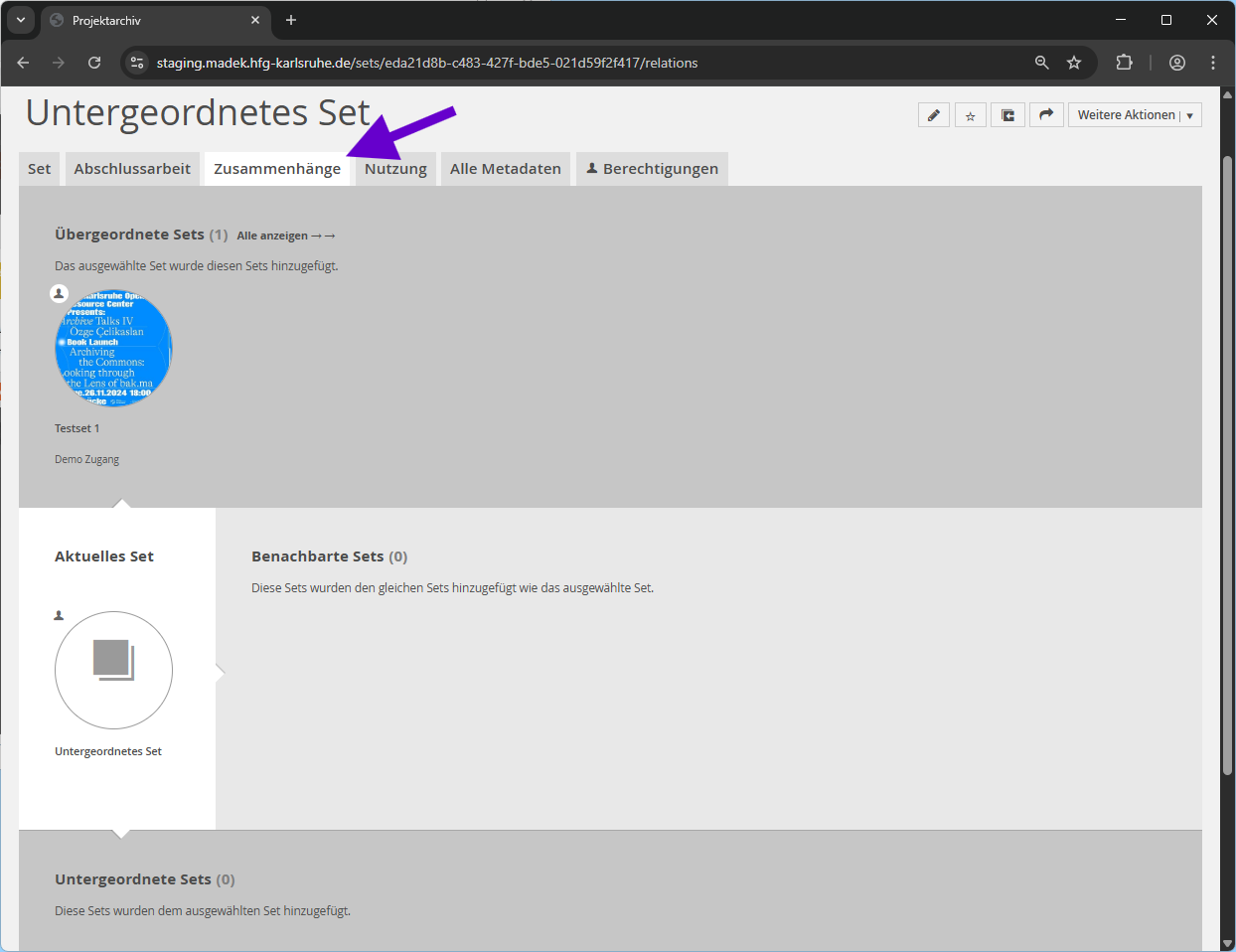Viewport: 1236px width, 952px height.
Task: Go to the Alle Metadaten tab
Action: point(505,169)
